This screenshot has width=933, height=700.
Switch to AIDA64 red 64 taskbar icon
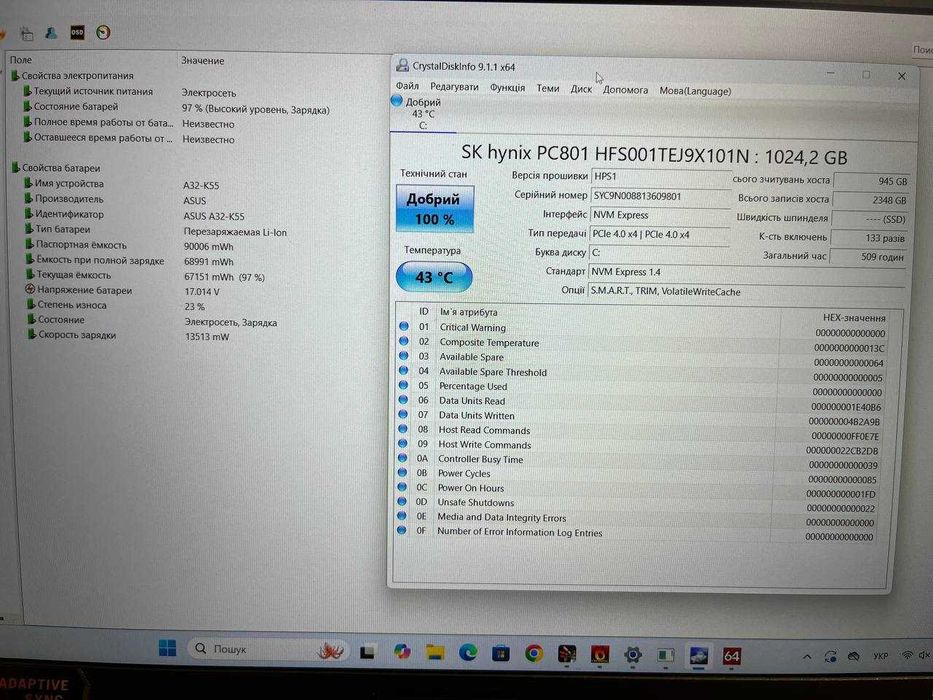point(731,657)
